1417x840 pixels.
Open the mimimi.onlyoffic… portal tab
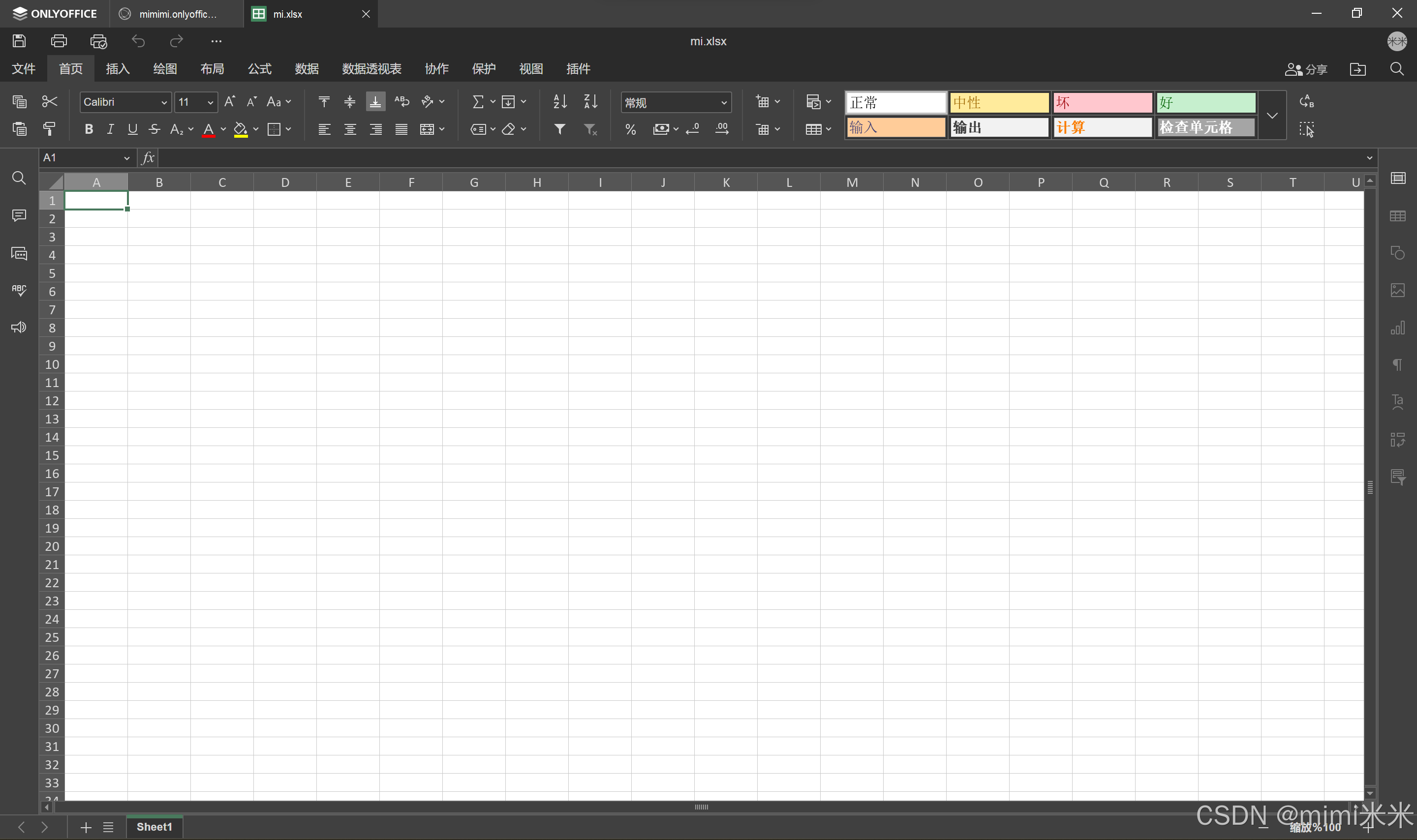(177, 14)
